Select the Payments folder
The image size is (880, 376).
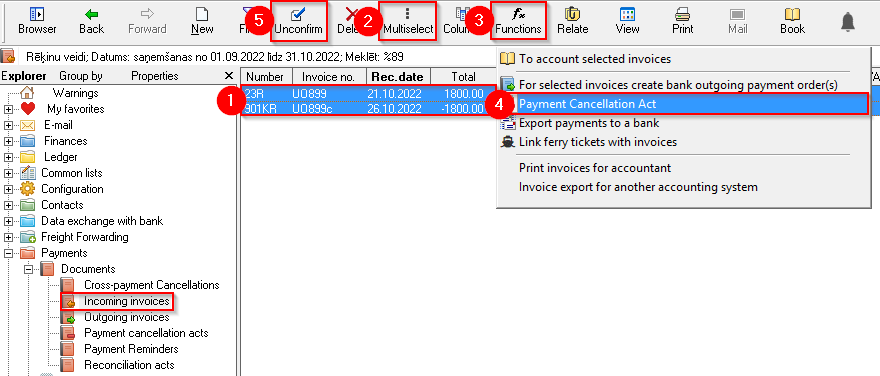tap(64, 253)
